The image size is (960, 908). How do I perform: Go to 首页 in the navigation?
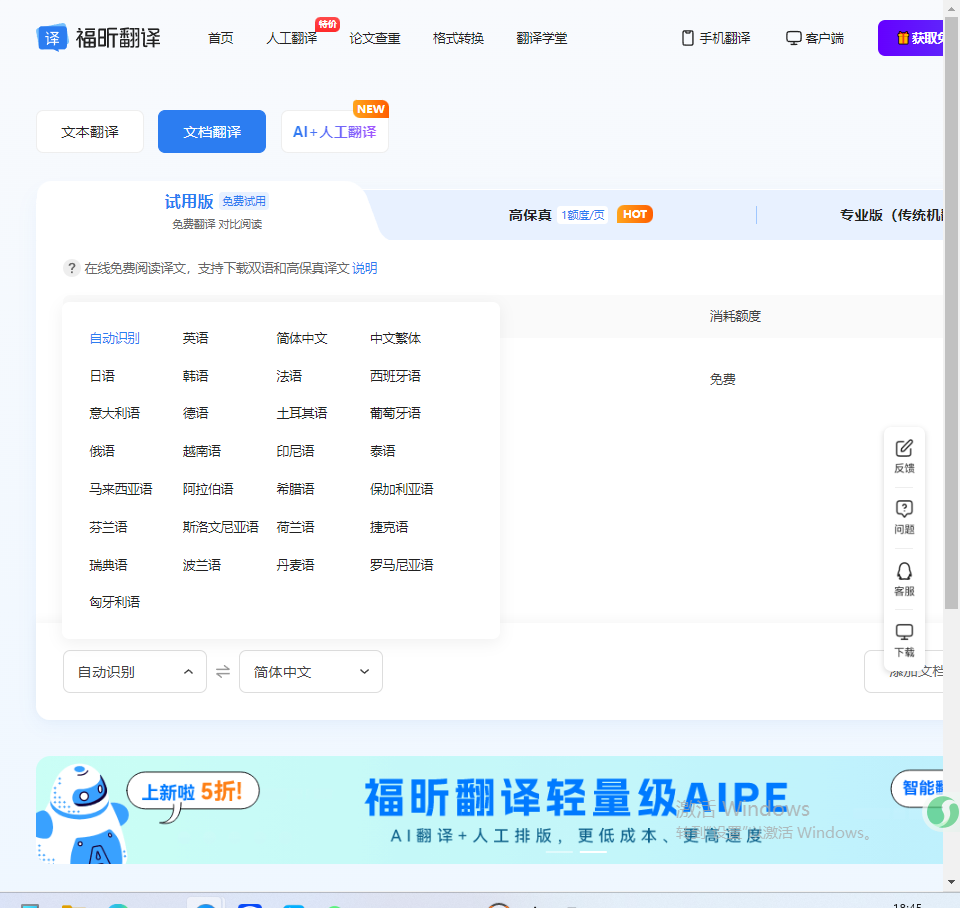click(220, 38)
